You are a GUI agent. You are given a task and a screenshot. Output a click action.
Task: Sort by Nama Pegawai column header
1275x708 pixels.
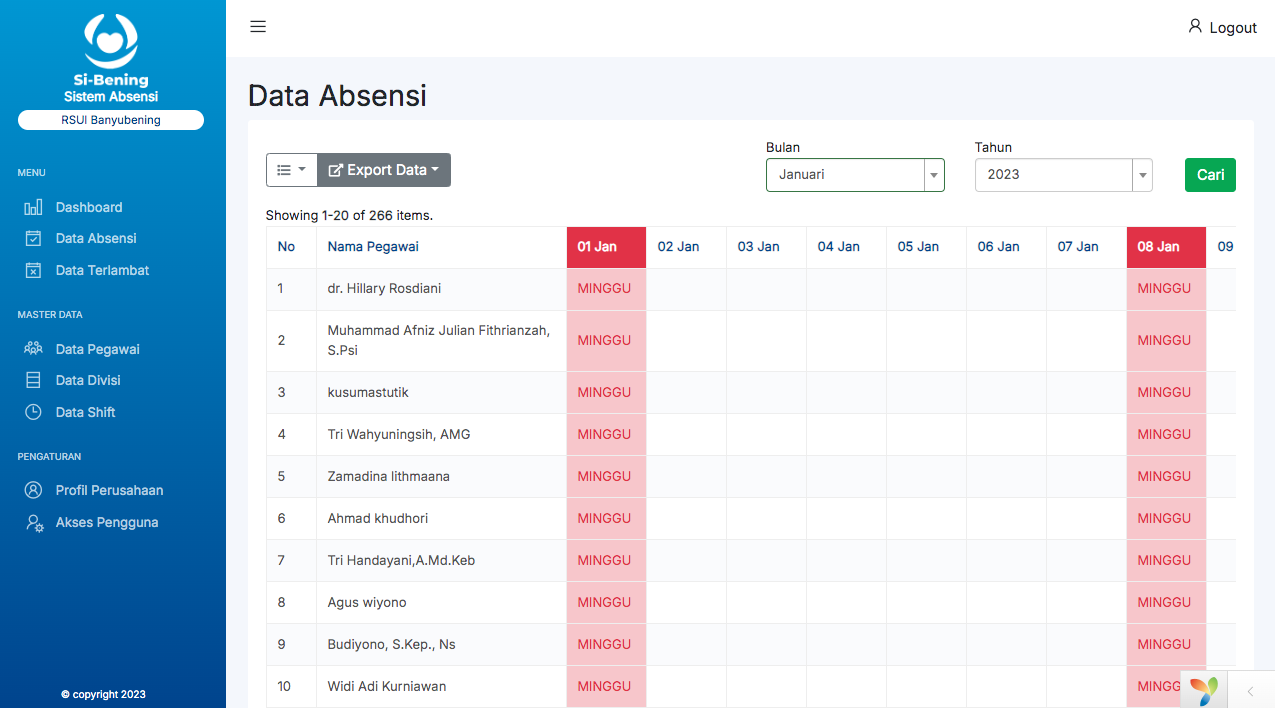[x=373, y=247]
